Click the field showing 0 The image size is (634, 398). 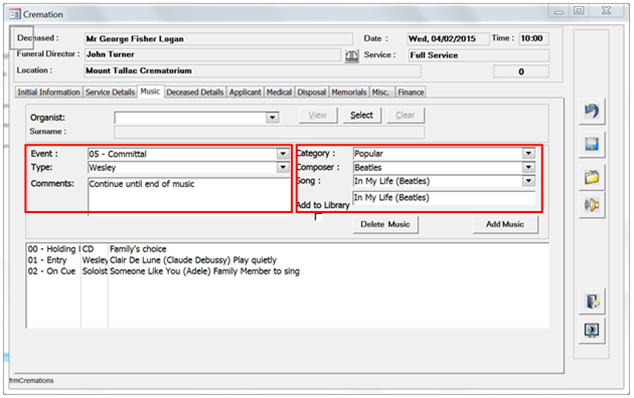tap(521, 72)
